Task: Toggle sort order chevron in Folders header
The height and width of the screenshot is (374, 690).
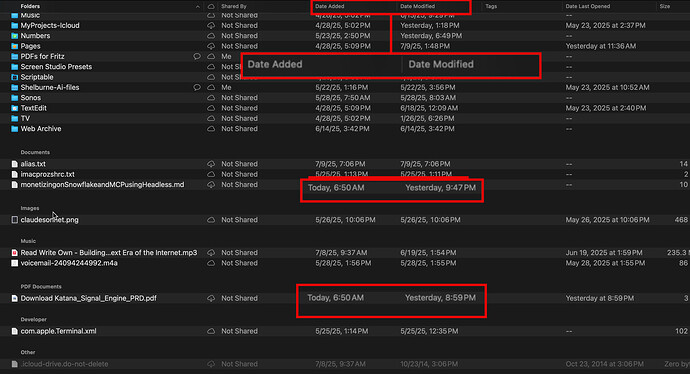Action: point(198,7)
